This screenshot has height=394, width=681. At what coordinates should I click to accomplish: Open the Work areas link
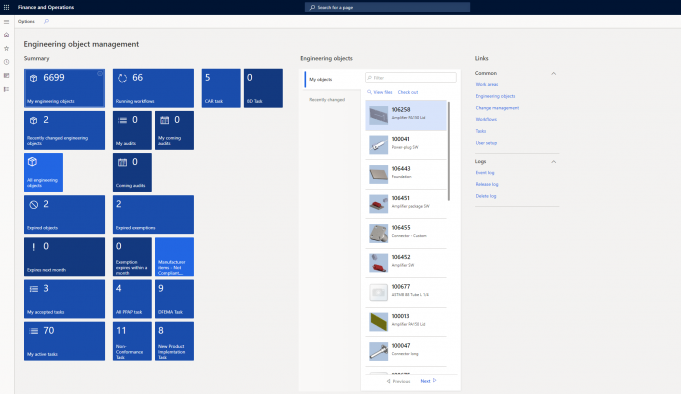point(486,84)
